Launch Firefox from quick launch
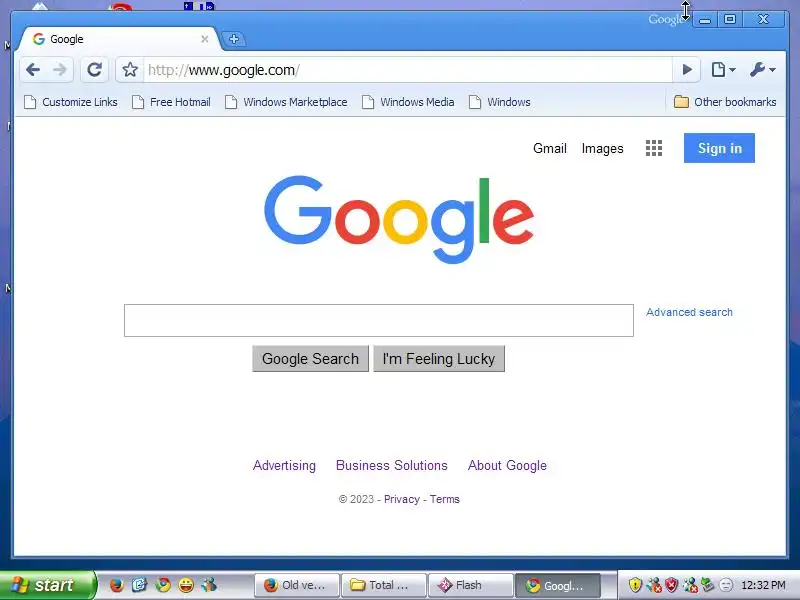The image size is (800, 600). 117,585
